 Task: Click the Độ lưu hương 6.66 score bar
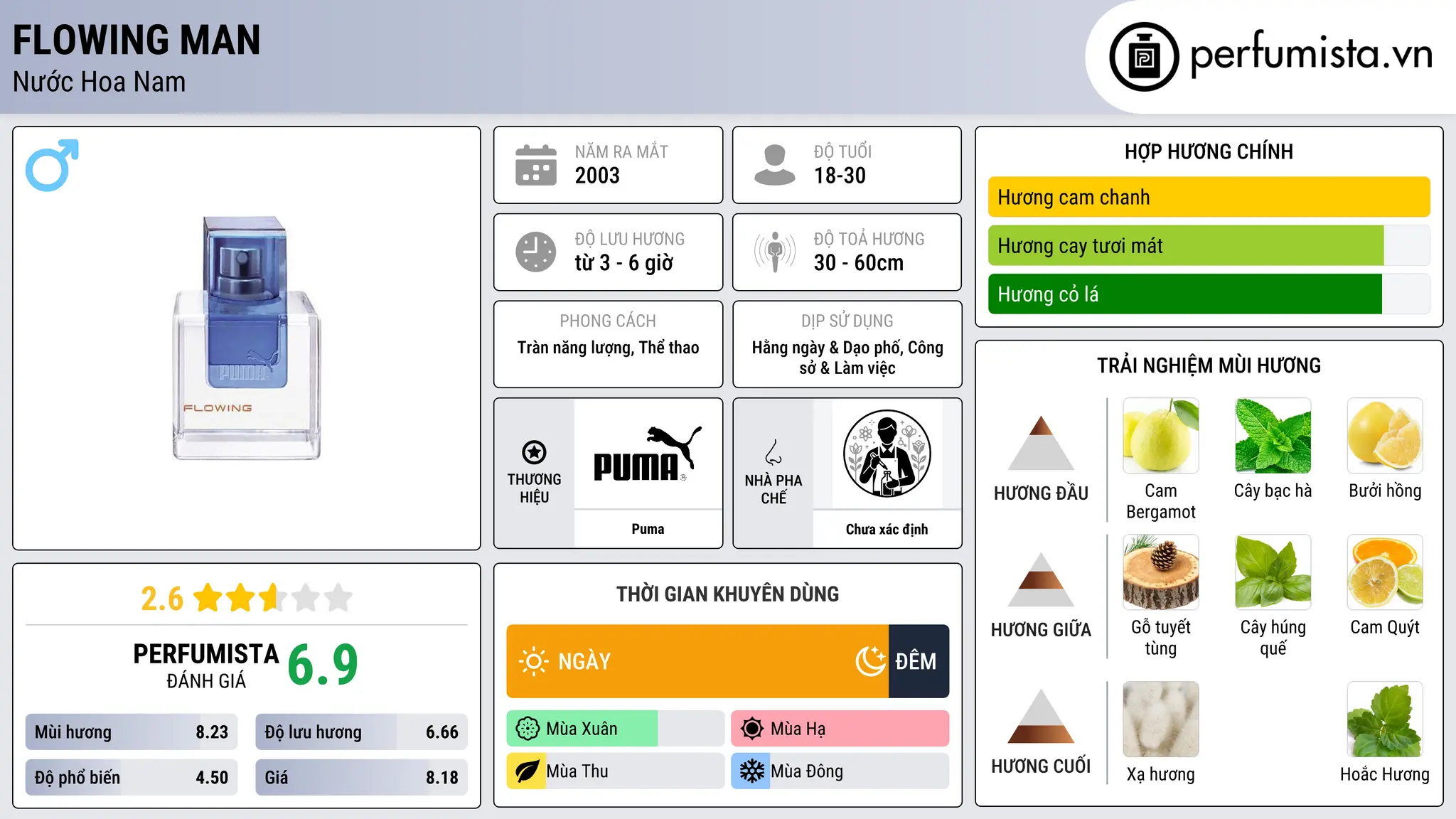[361, 732]
